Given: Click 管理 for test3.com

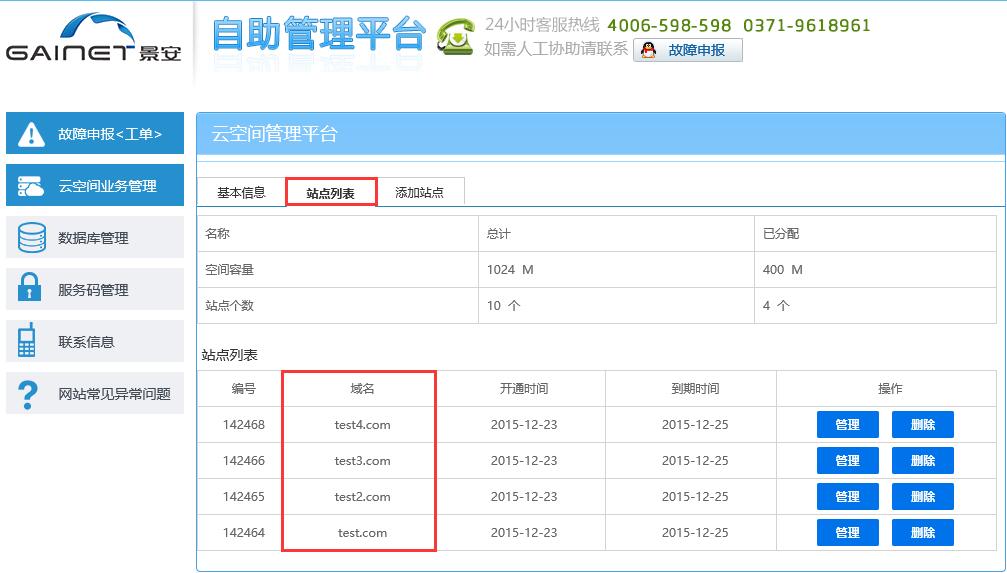Looking at the screenshot, I should (847, 461).
